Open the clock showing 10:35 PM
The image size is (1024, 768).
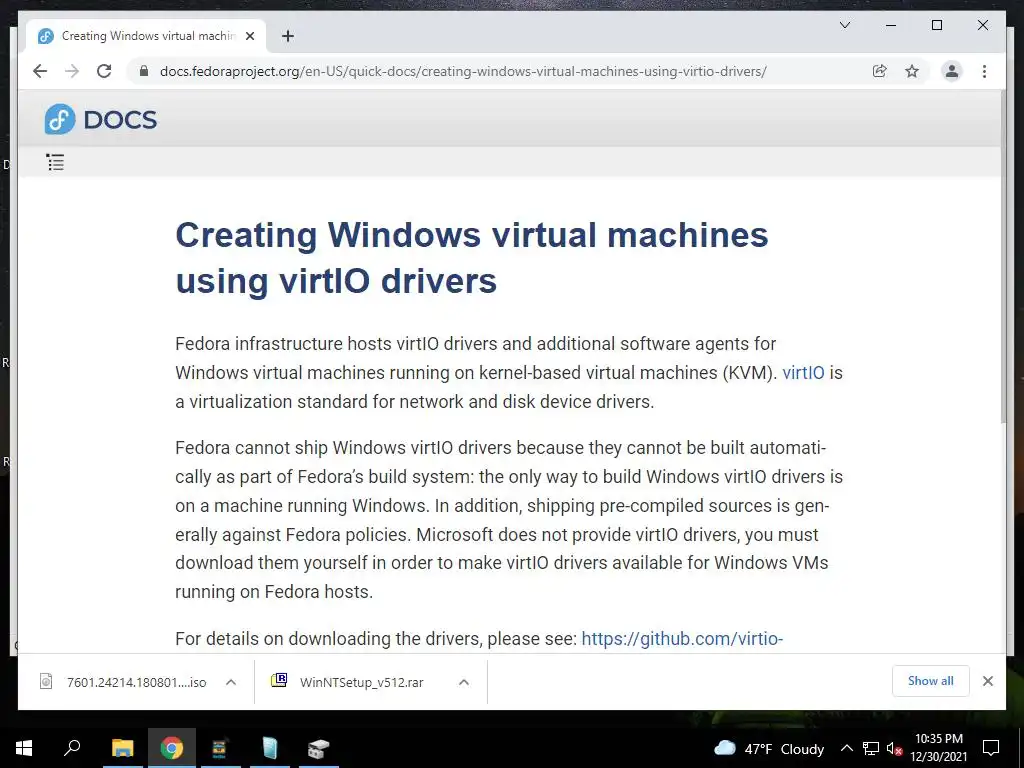pyautogui.click(x=938, y=748)
